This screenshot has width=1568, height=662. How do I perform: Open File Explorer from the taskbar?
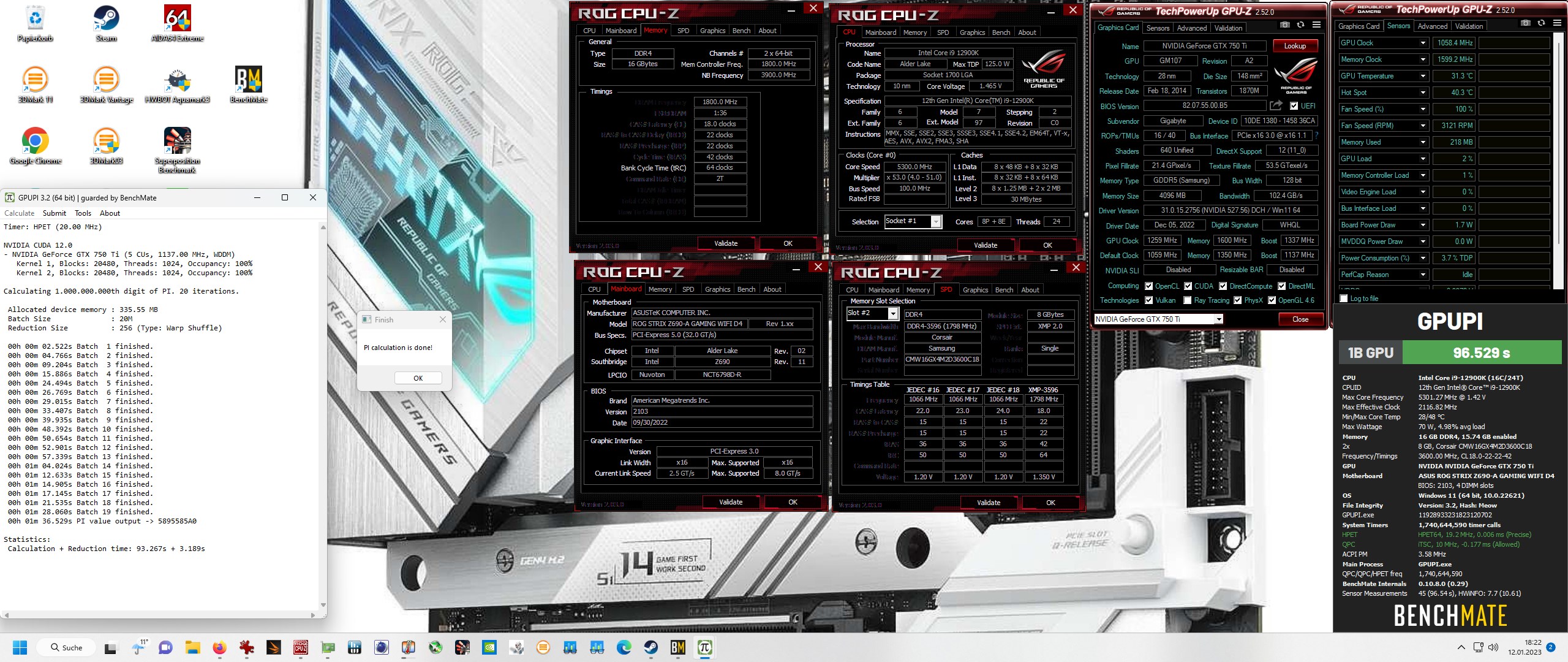click(192, 647)
